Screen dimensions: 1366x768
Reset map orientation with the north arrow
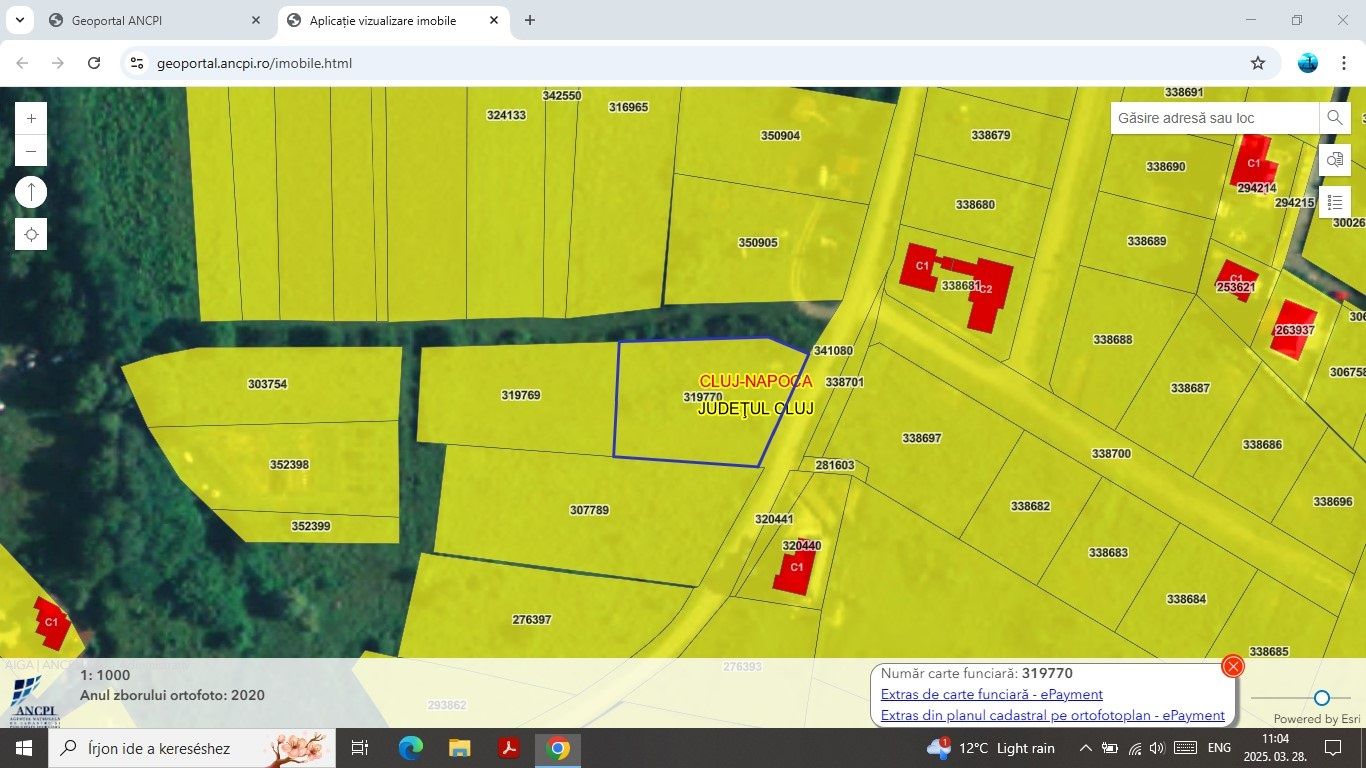click(31, 192)
